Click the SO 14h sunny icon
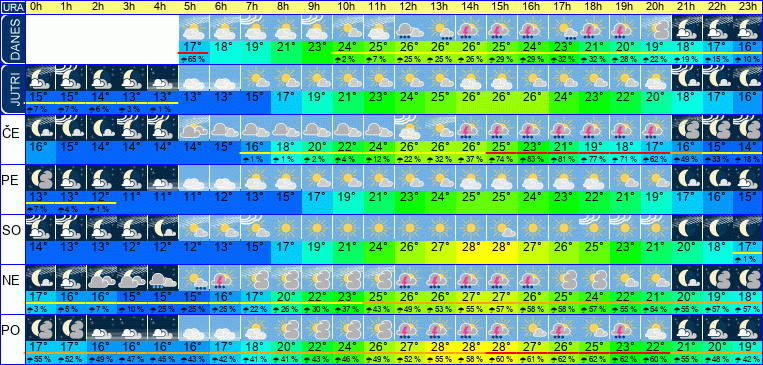The width and height of the screenshot is (763, 365). coord(471,228)
